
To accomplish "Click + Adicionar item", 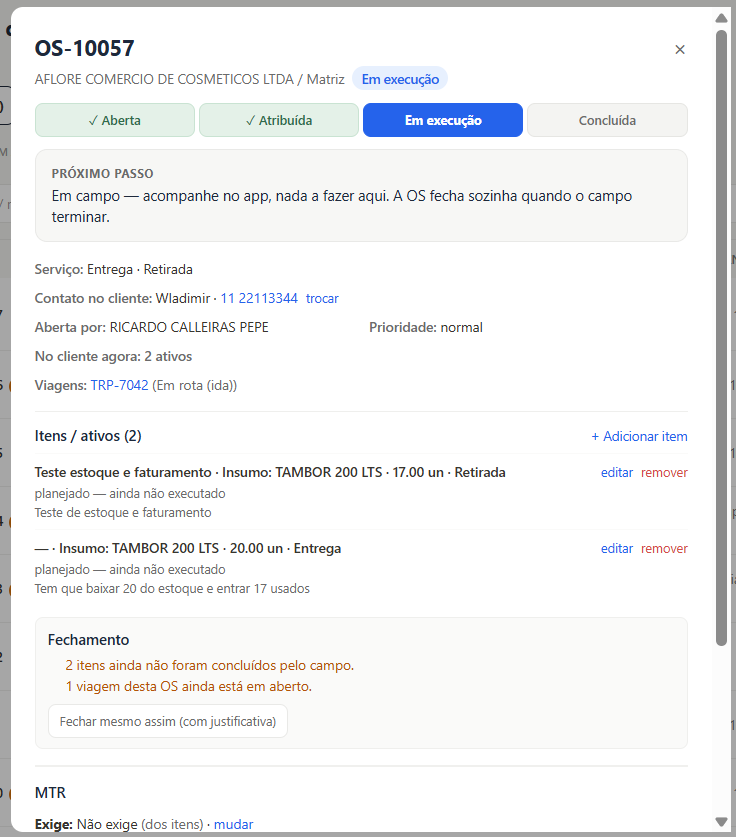I will (639, 437).
